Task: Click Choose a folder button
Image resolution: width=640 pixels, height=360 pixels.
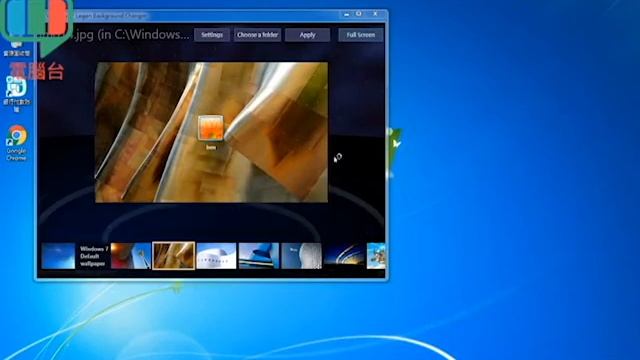Action: (258, 35)
